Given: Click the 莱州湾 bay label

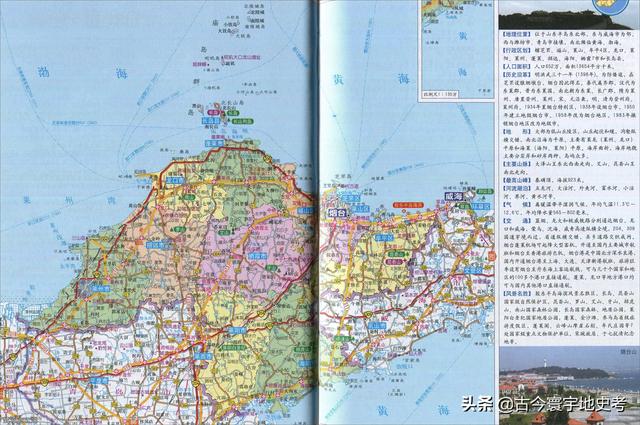Looking at the screenshot, I should [69, 200].
